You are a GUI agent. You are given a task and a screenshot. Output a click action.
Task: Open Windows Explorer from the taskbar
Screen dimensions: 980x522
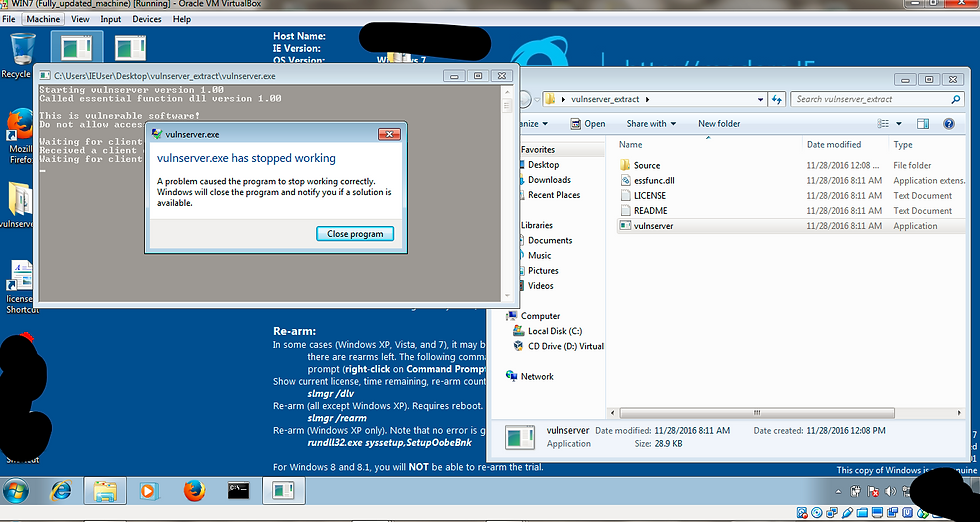[x=105, y=491]
